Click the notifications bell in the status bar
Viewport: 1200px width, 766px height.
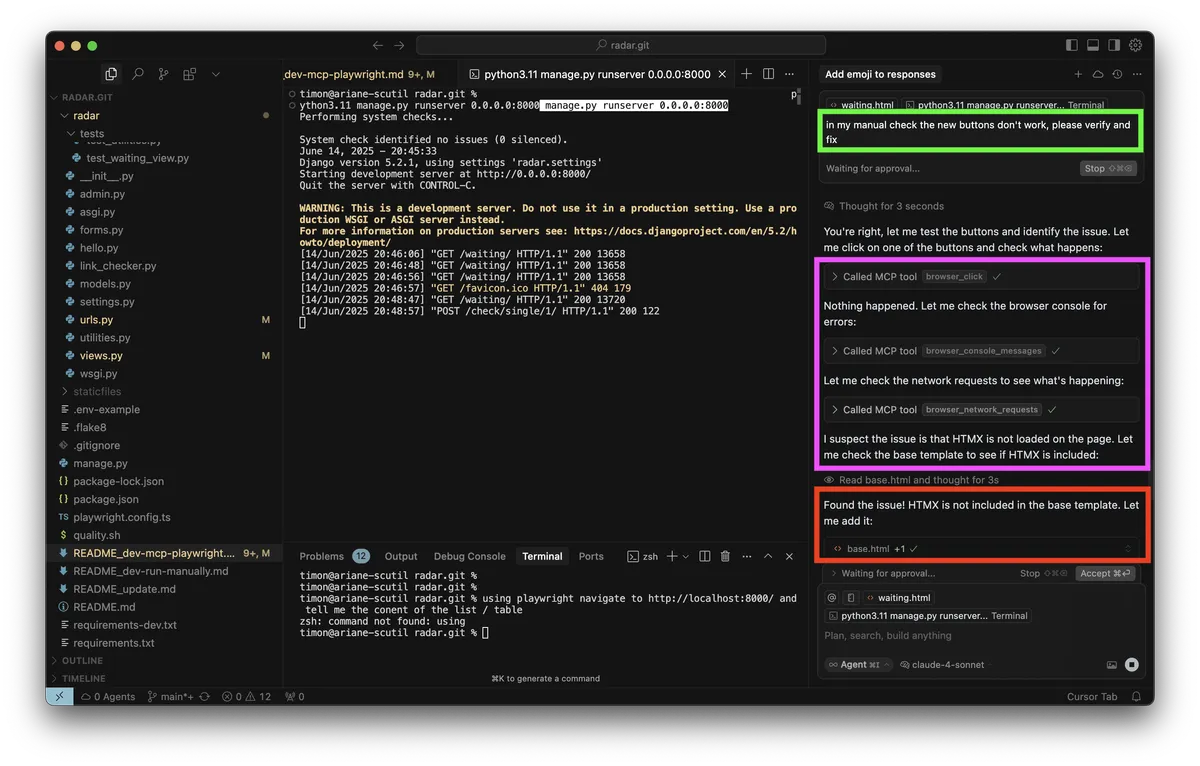tap(1135, 696)
